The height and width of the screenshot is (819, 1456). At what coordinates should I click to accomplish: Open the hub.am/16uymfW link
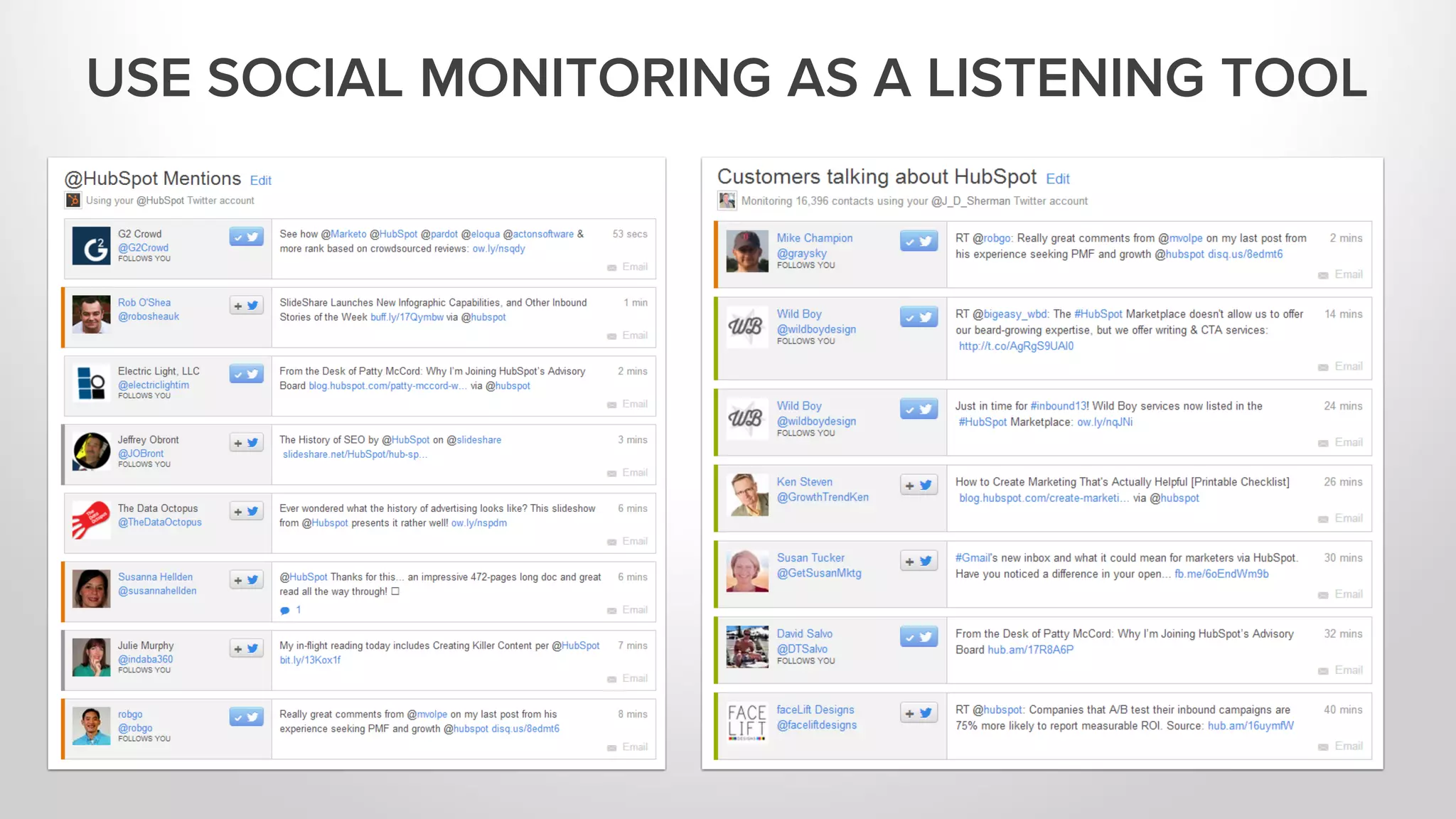coord(1251,726)
